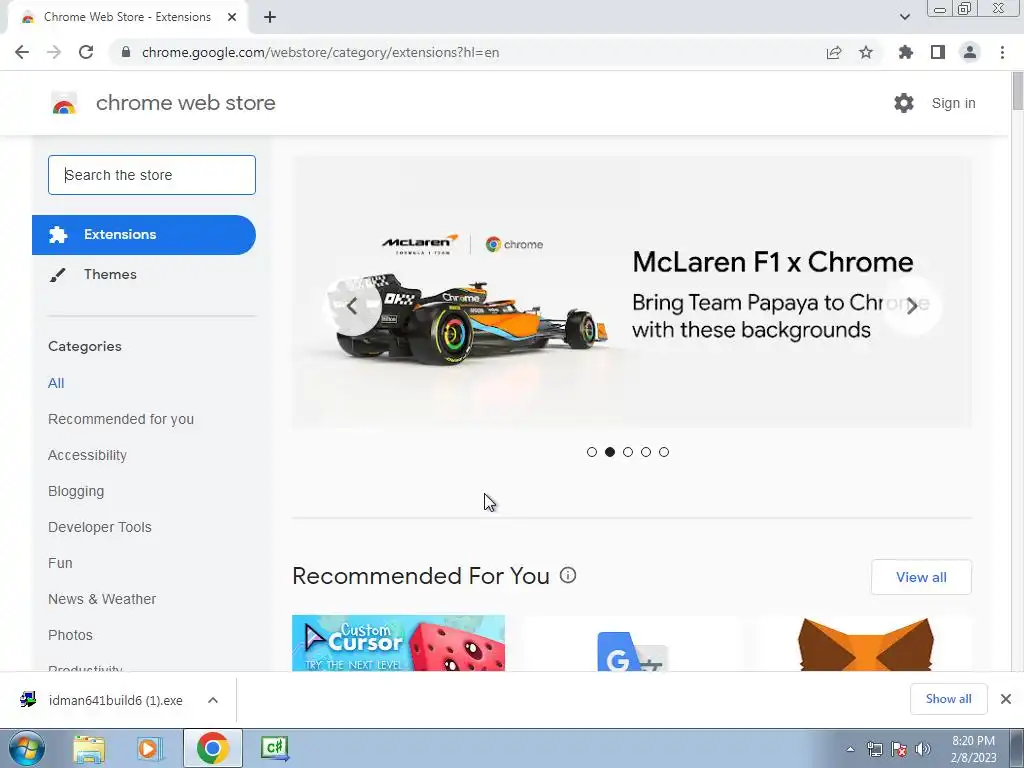Open a new tab

(x=270, y=17)
